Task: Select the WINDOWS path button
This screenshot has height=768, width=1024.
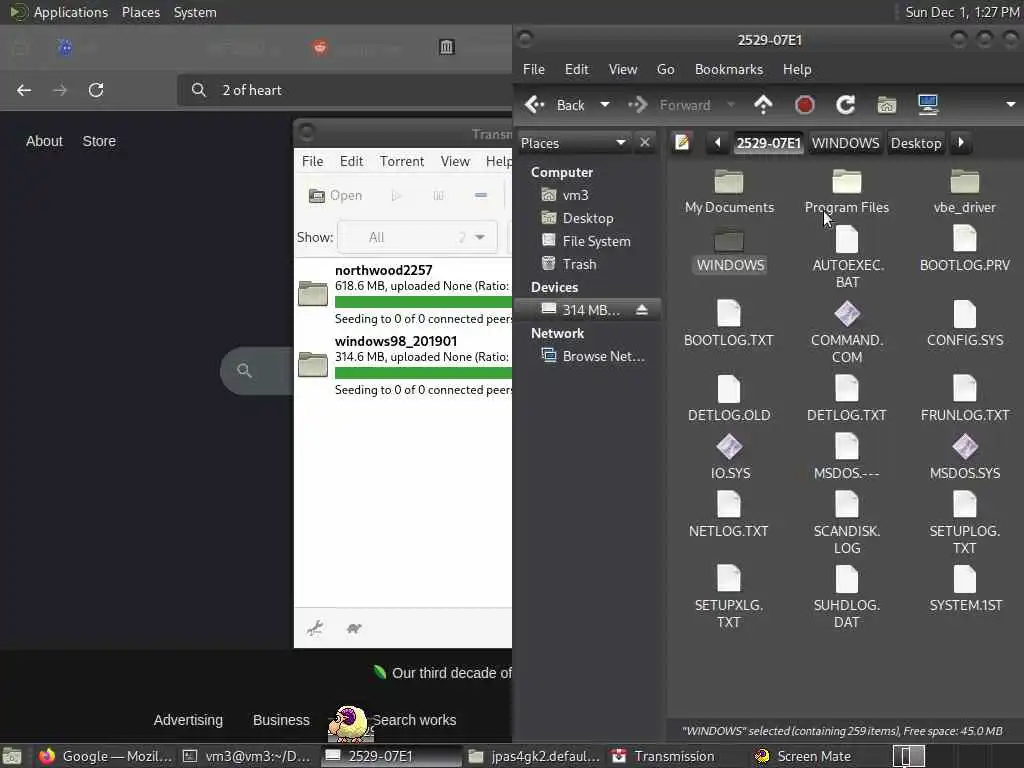Action: 845,143
